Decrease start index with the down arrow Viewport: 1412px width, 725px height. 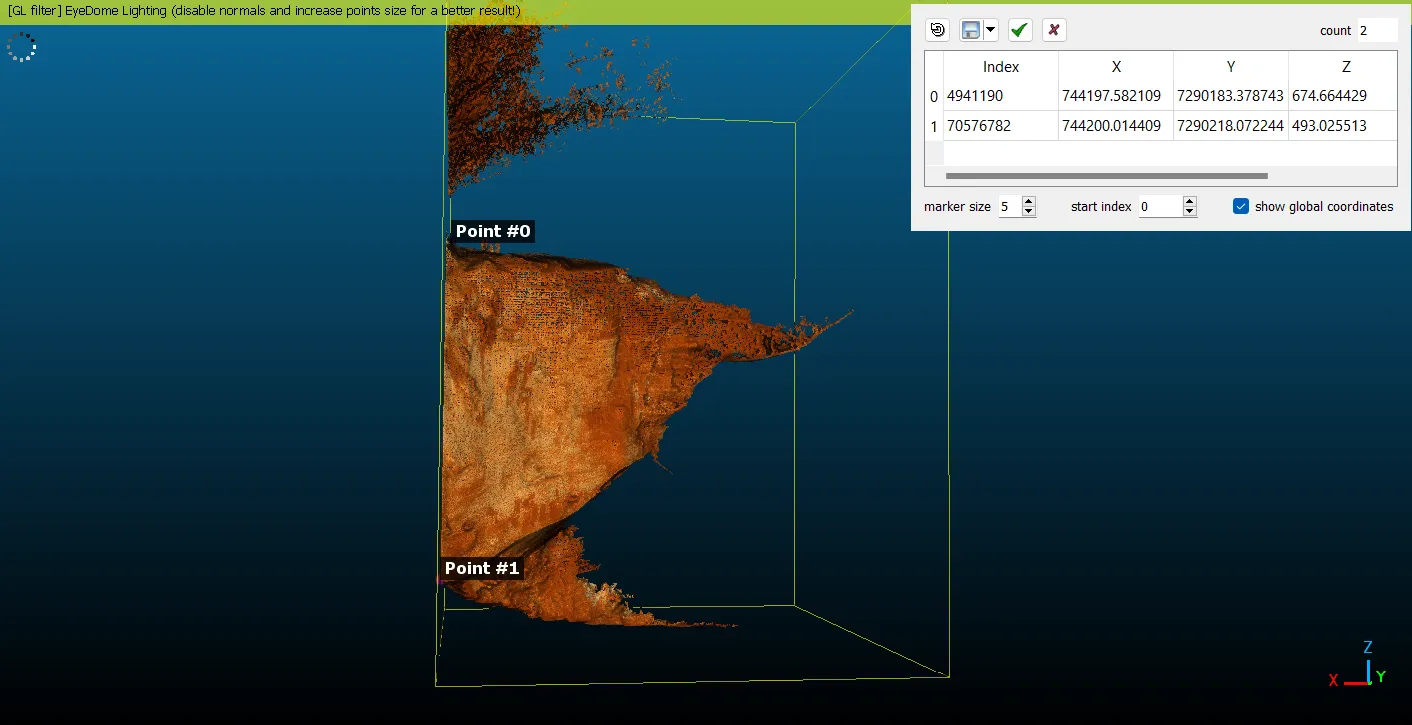click(x=1189, y=212)
